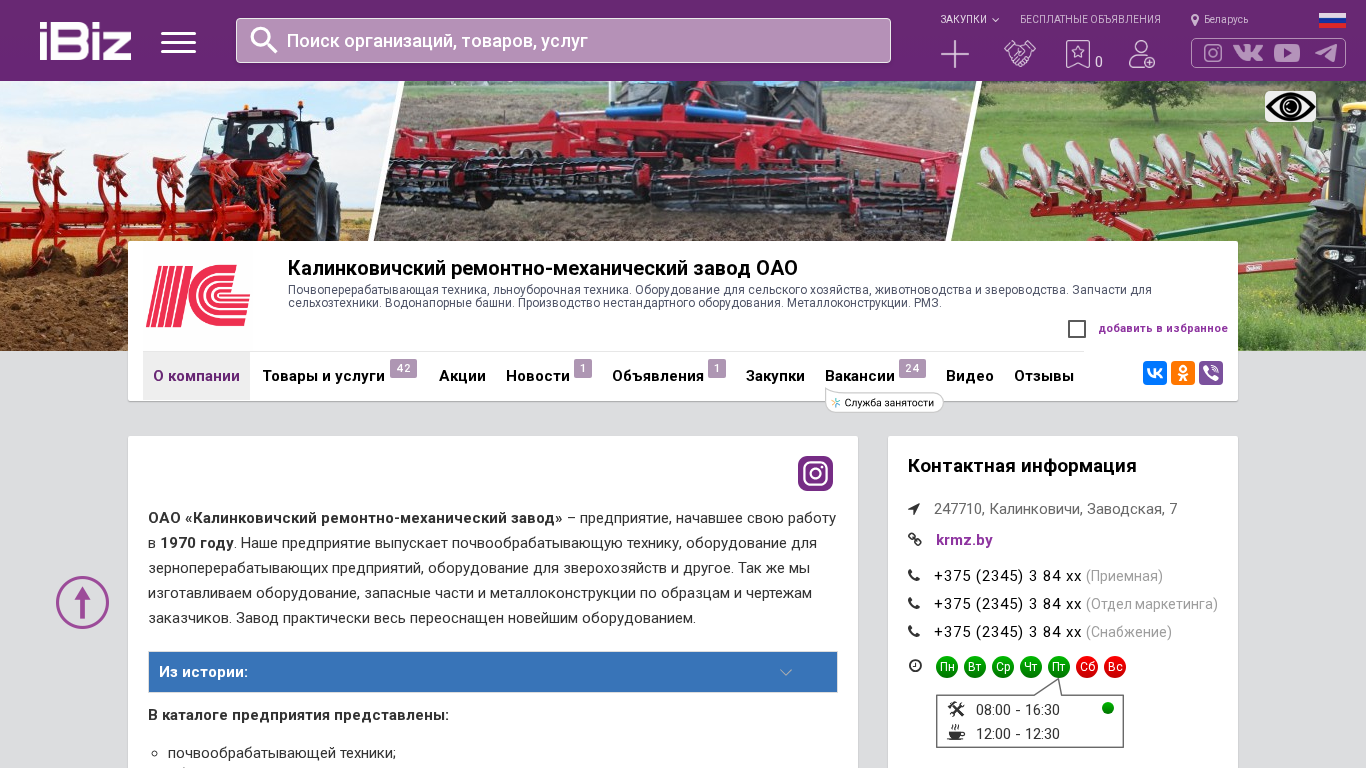The width and height of the screenshot is (1366, 768).
Task: Open the ЗАКУПКИ dropdown in header
Action: tap(969, 20)
